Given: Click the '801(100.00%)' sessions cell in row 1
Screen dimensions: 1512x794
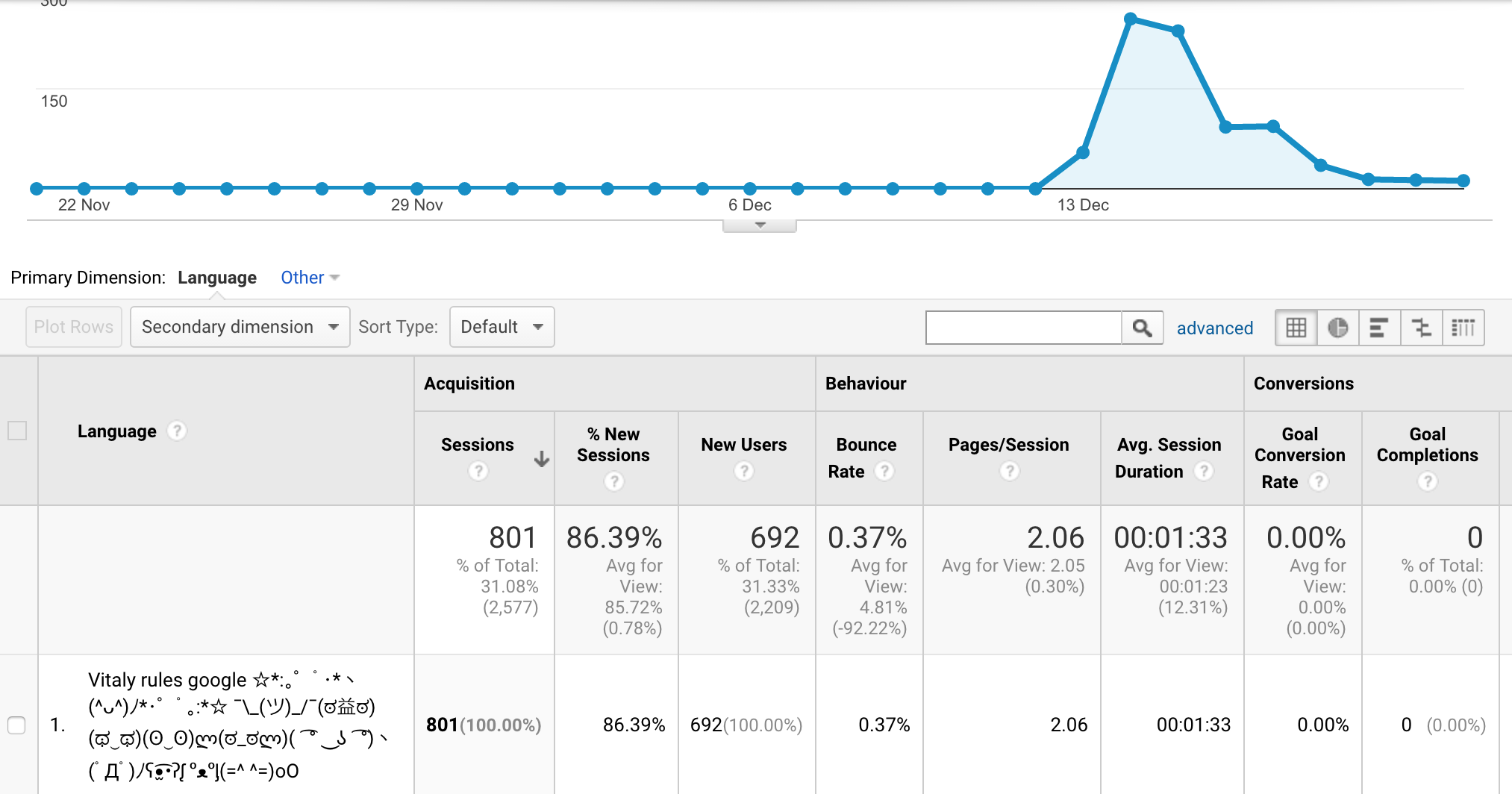Looking at the screenshot, I should click(484, 725).
